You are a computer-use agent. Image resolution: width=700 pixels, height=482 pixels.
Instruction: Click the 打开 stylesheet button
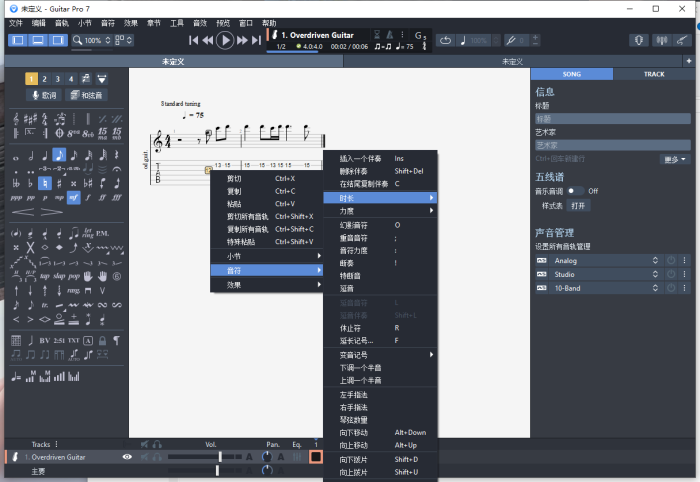click(578, 205)
